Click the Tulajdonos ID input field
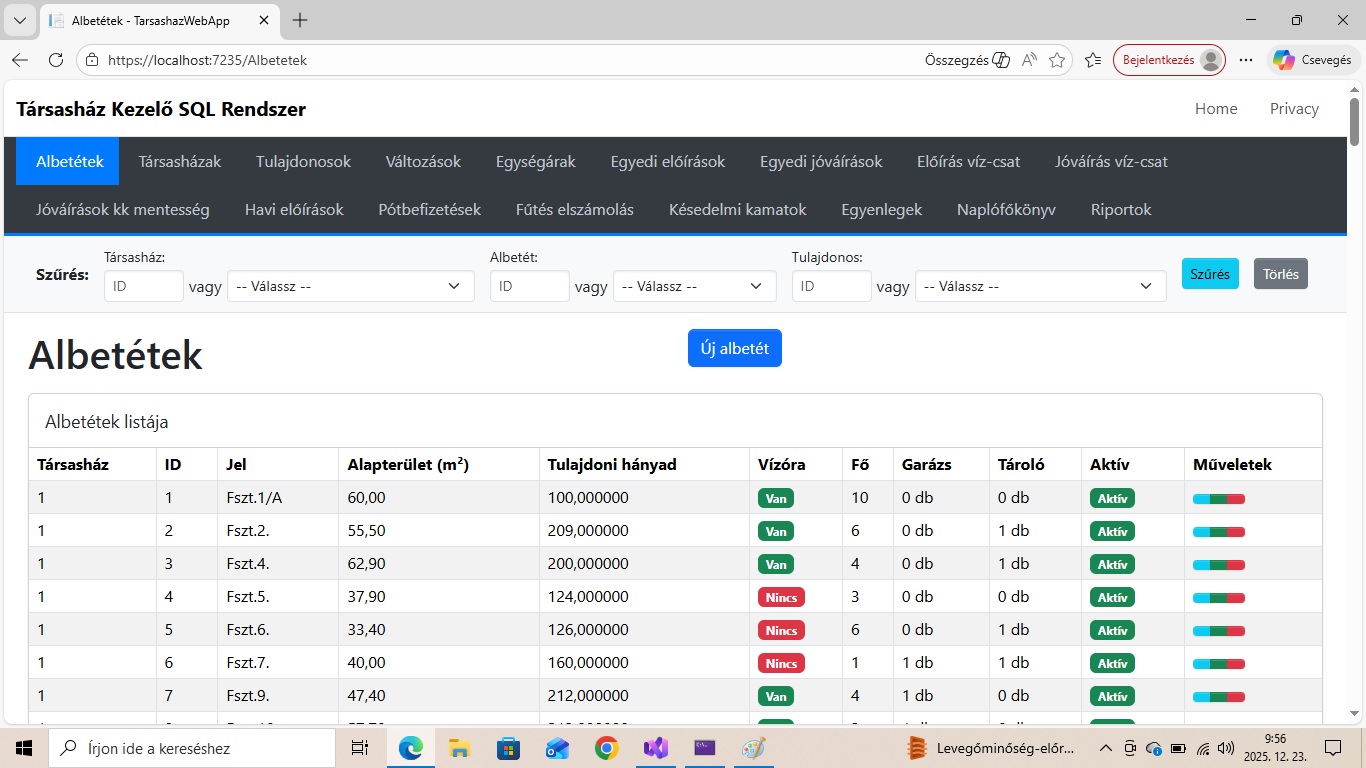1366x768 pixels. (x=831, y=286)
